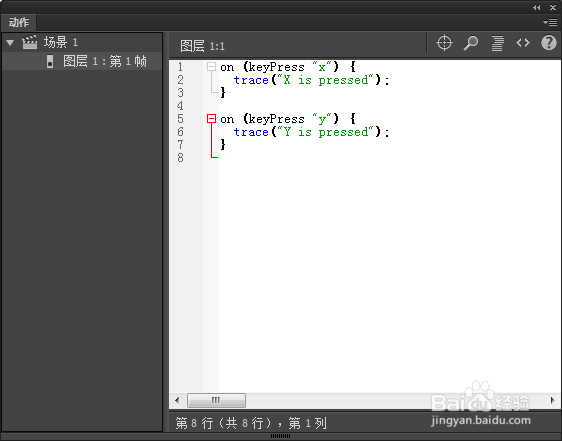Click the horizontal scrollbar thumb
Image resolution: width=562 pixels, height=441 pixels.
point(216,400)
